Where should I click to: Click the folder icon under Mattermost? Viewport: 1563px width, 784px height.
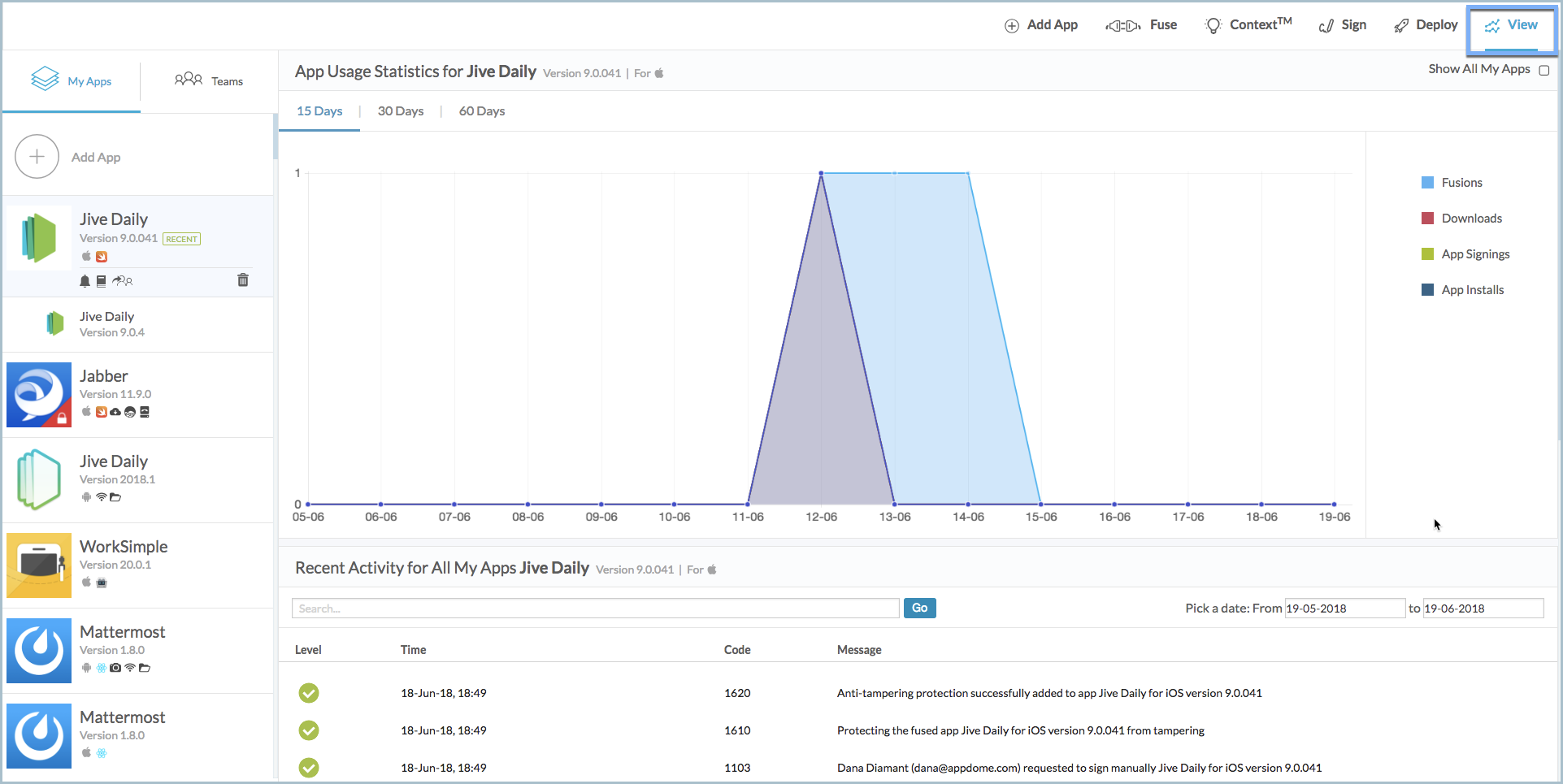point(145,668)
